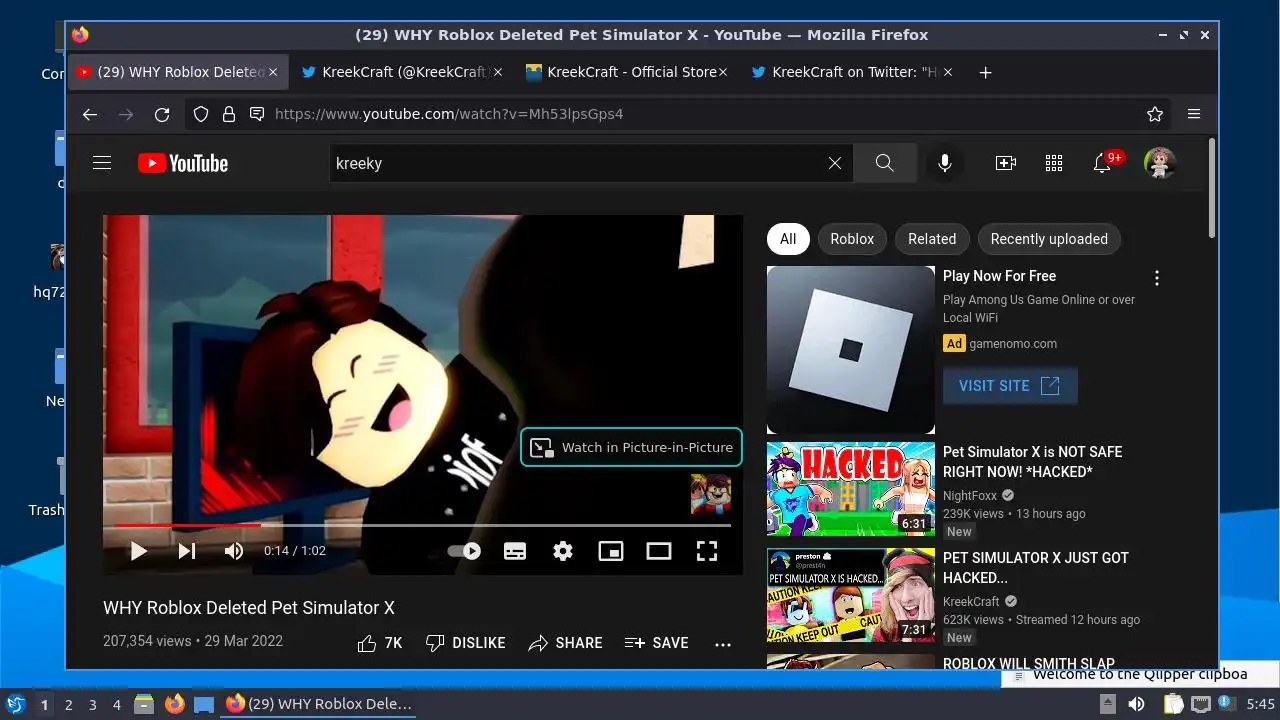Play the video
This screenshot has width=1280, height=720.
[x=139, y=551]
